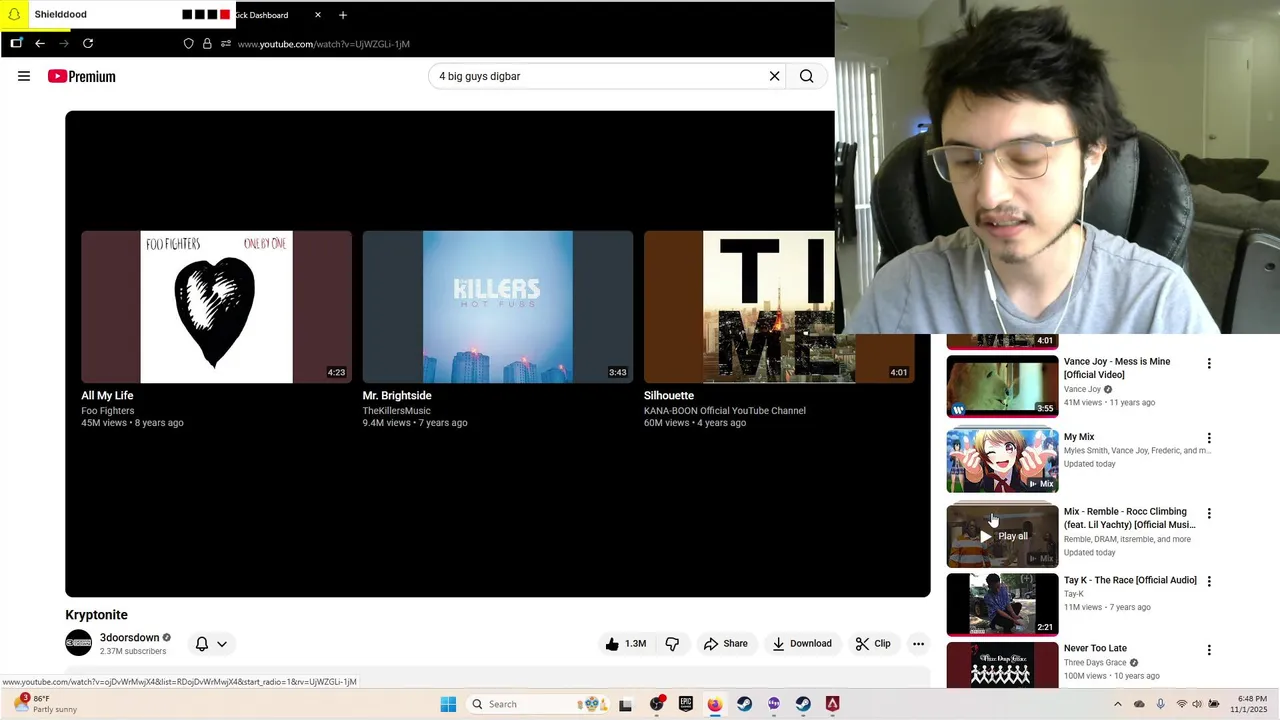Show hidden system tray icons chevron

(x=1118, y=704)
